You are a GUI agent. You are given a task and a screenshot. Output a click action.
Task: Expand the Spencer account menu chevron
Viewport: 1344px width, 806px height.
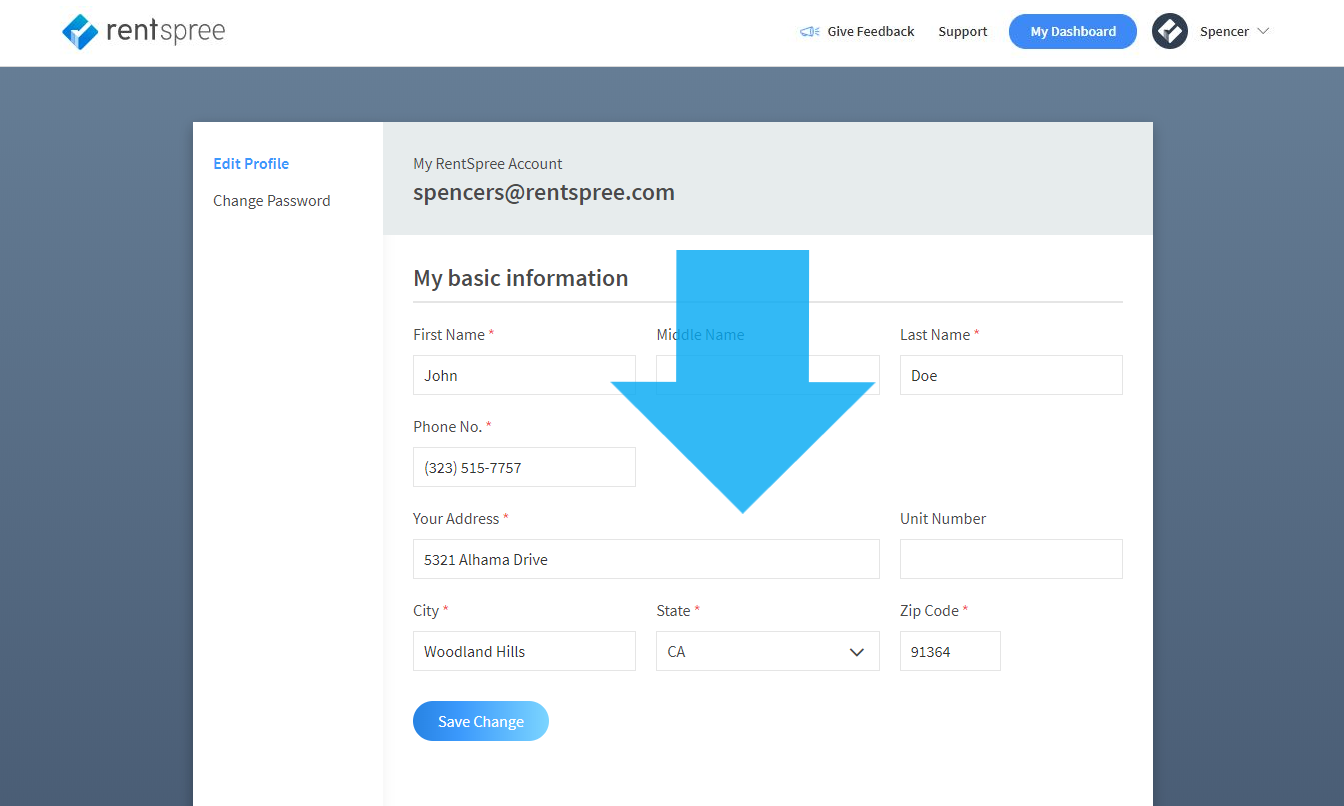tap(1264, 31)
